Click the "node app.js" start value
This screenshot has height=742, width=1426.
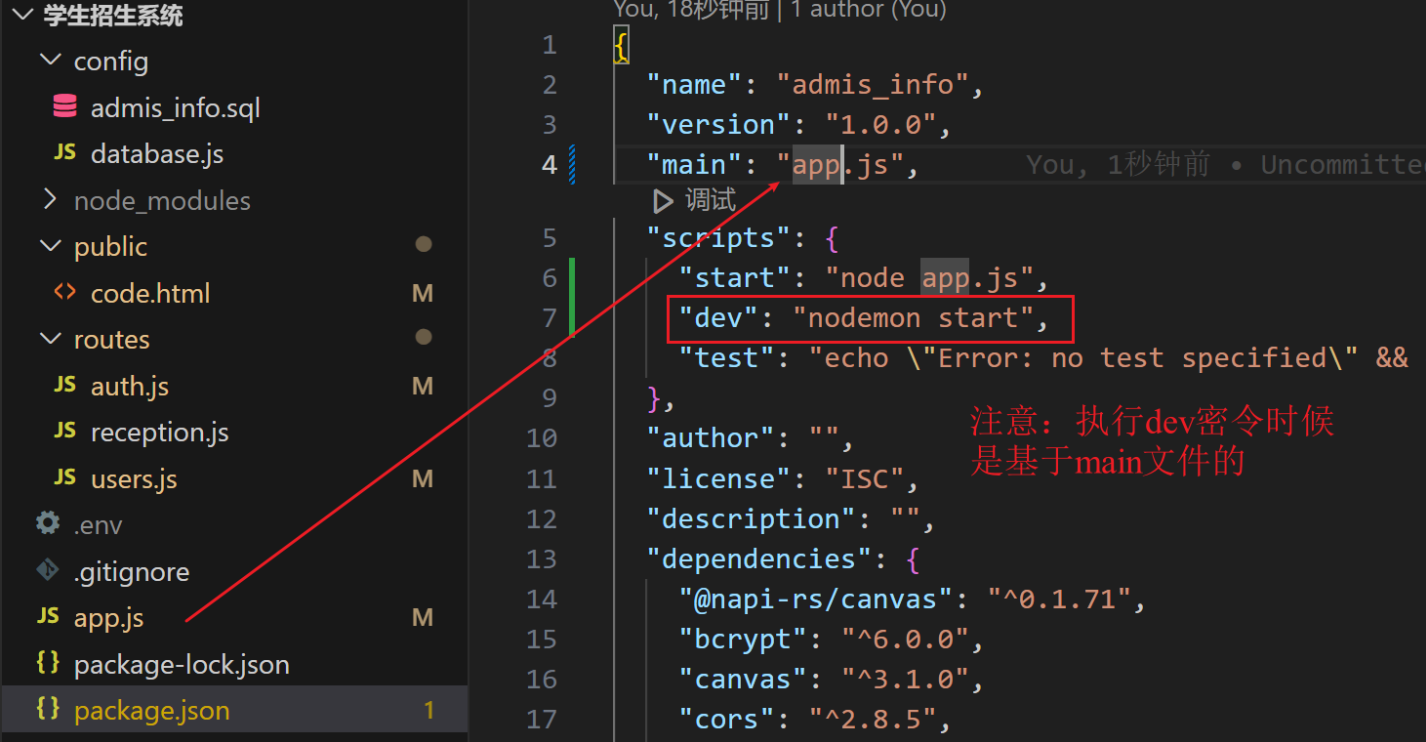tap(927, 278)
